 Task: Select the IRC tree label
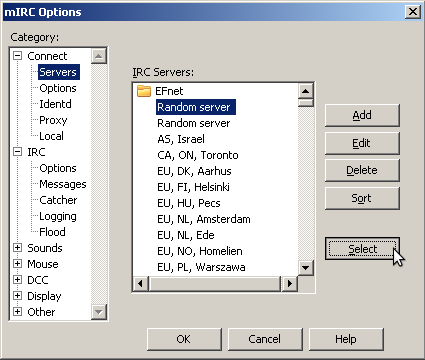tap(36, 152)
